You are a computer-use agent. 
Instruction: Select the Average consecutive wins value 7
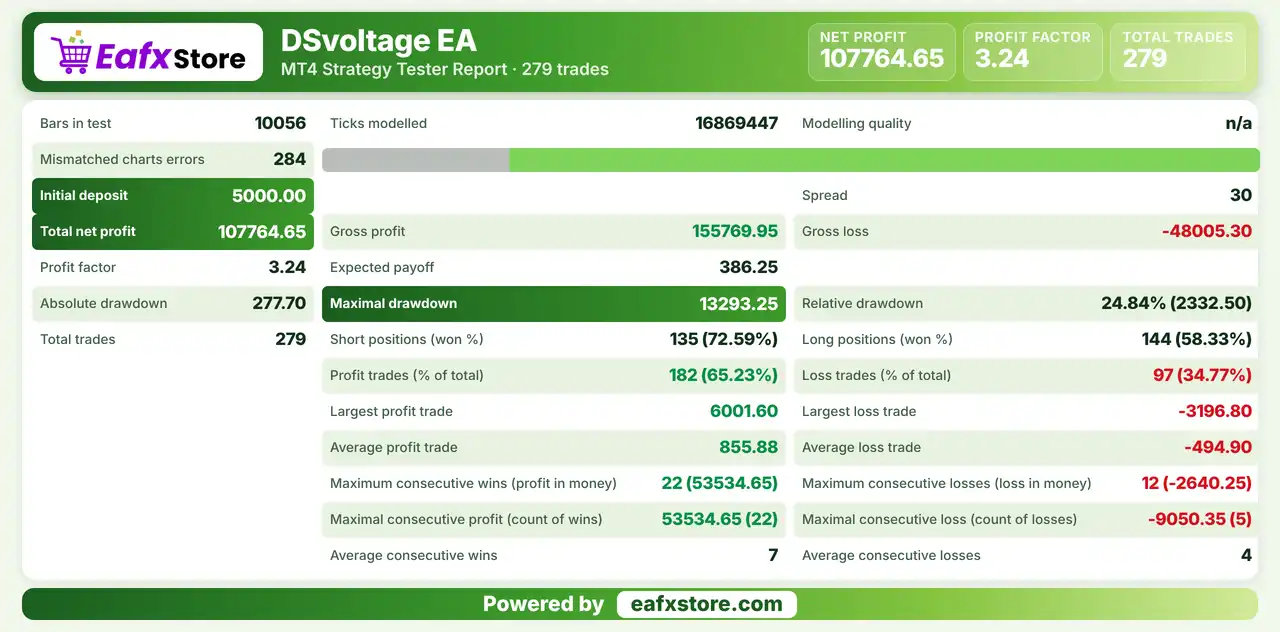(773, 556)
